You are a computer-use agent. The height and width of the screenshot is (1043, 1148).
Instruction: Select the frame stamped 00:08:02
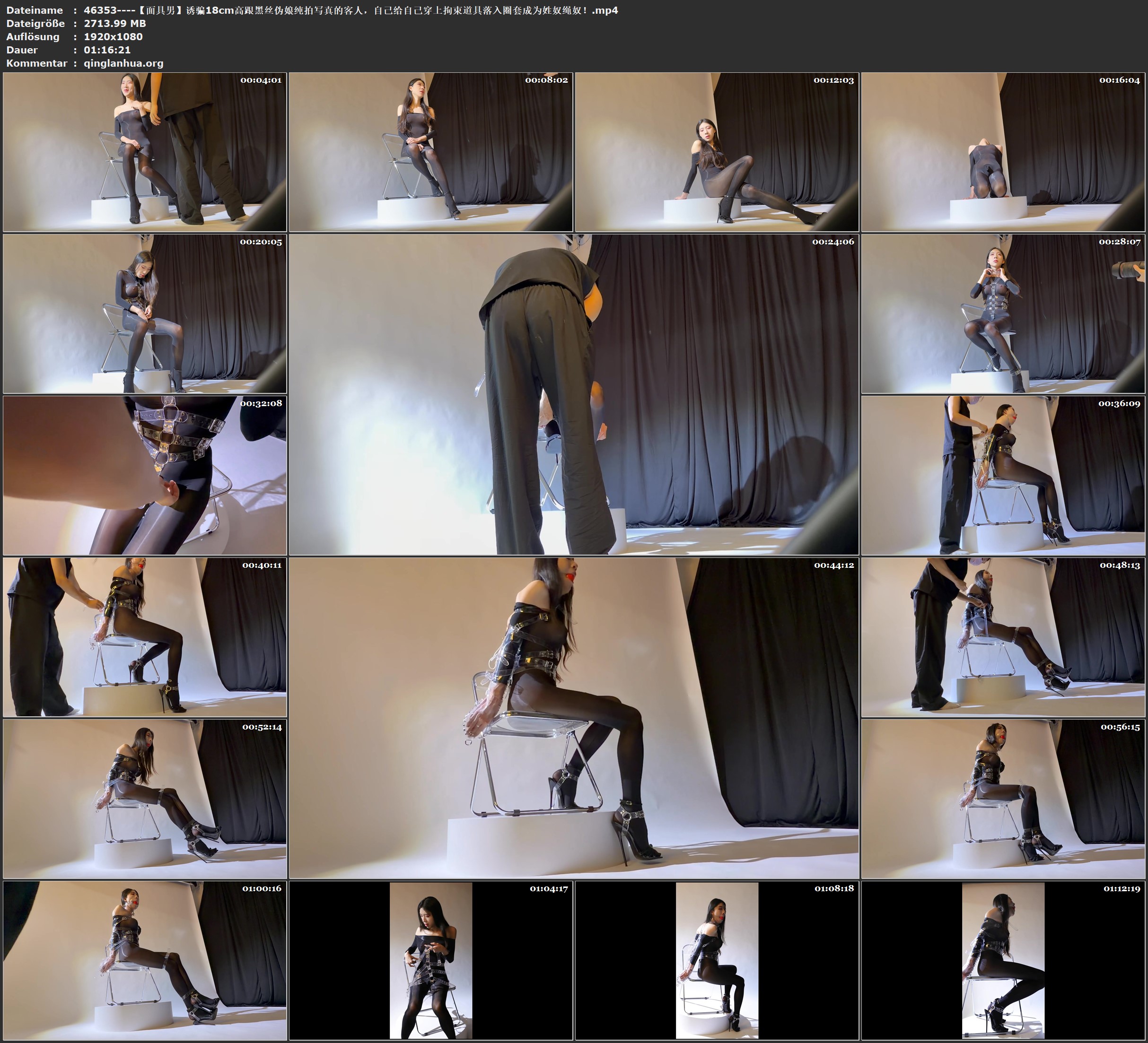coord(430,152)
